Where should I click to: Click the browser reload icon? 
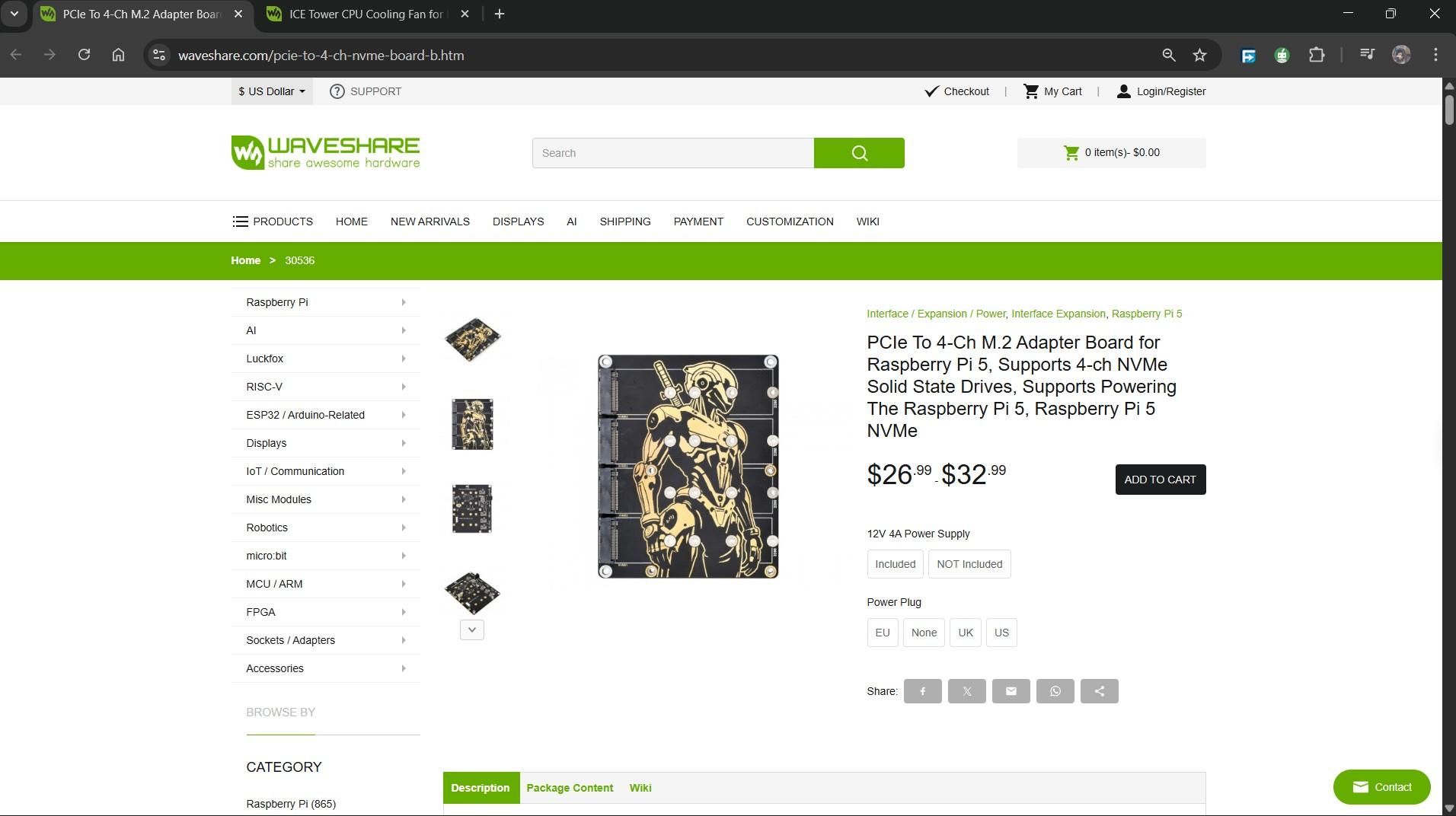(85, 55)
